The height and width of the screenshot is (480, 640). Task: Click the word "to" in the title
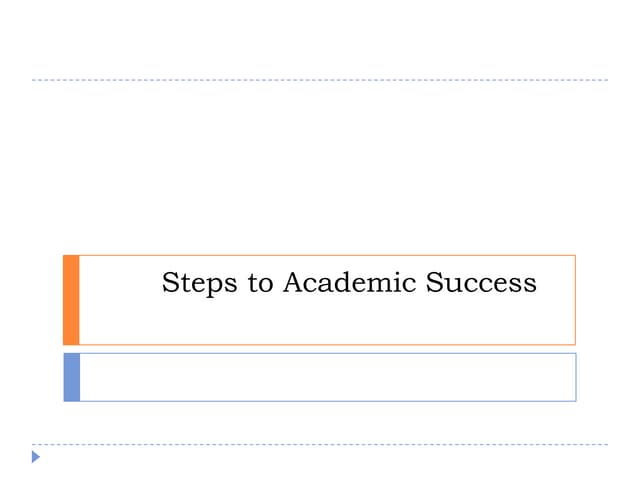261,284
